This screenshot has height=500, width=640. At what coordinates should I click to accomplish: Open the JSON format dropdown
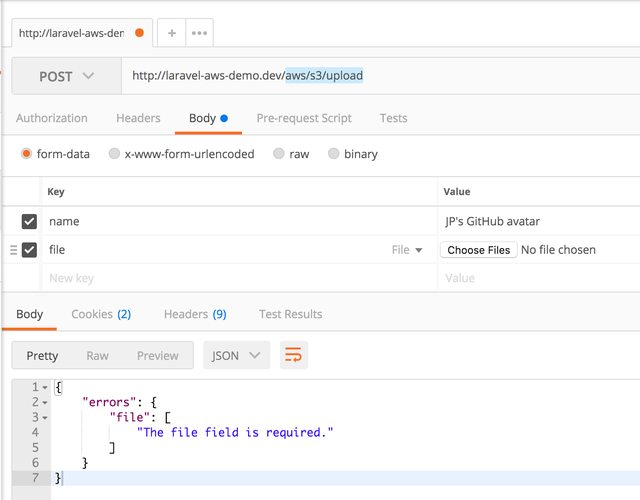click(236, 355)
